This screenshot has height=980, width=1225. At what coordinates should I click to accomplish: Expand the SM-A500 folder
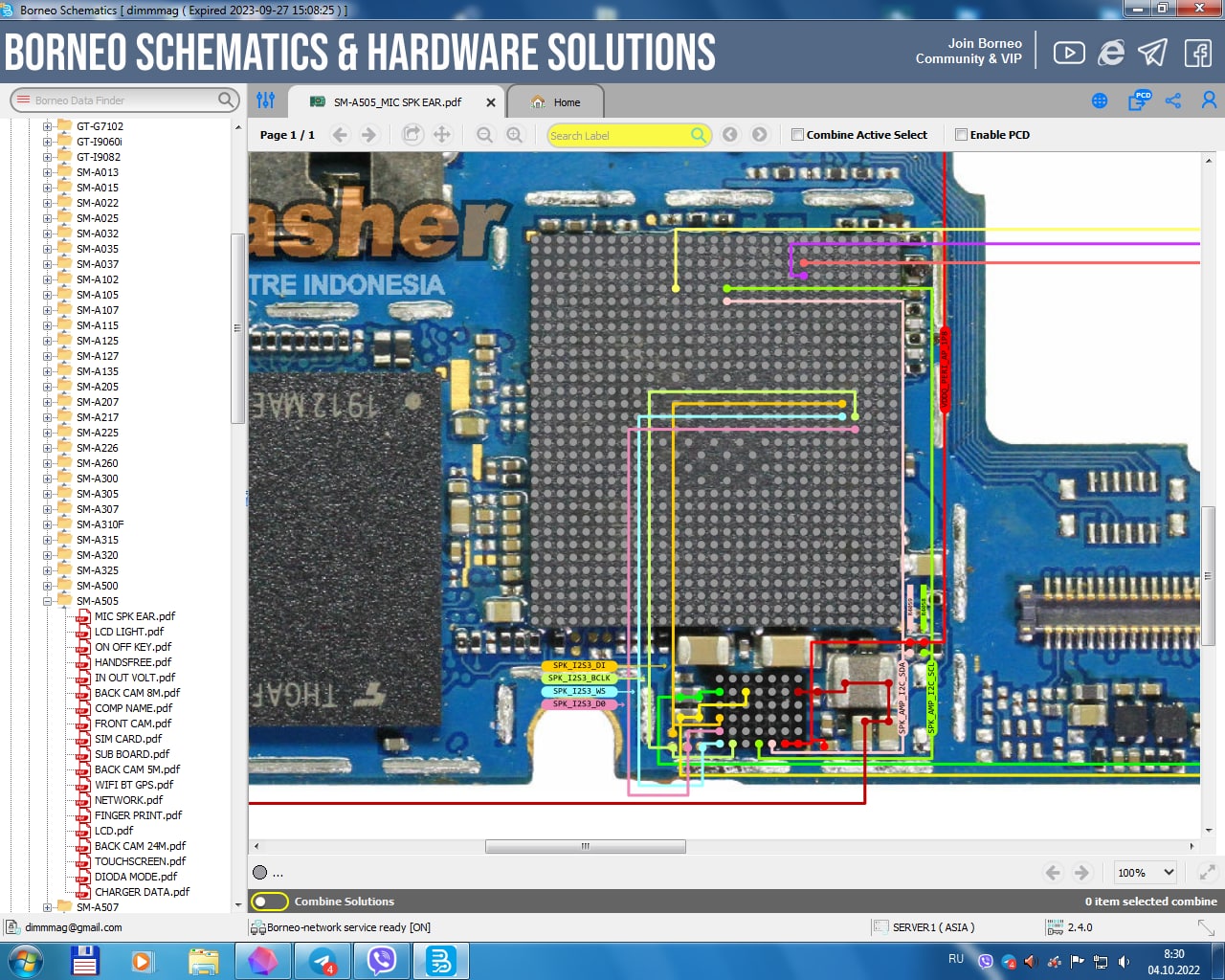[47, 586]
